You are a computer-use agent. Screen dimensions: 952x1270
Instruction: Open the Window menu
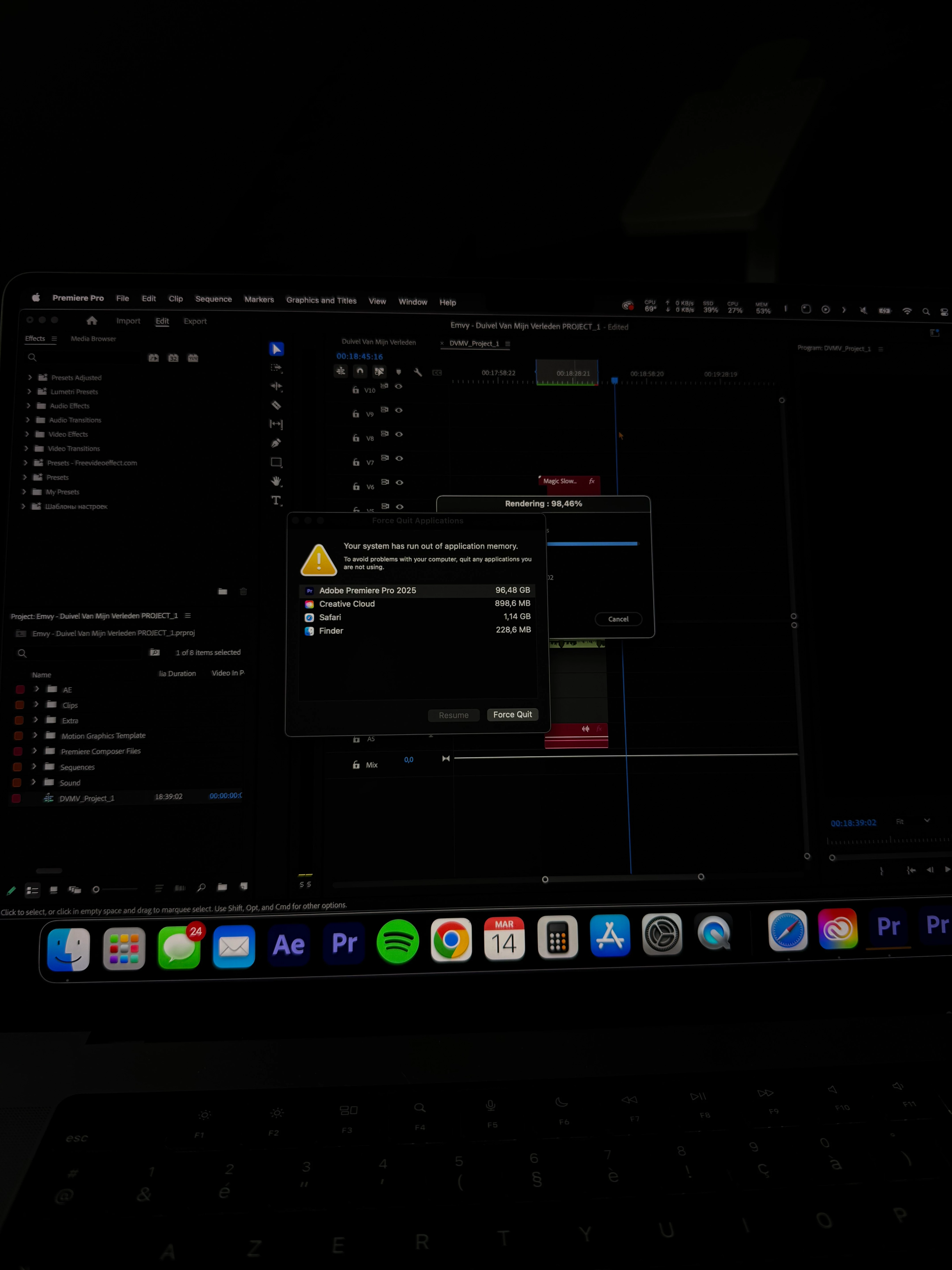pyautogui.click(x=413, y=301)
